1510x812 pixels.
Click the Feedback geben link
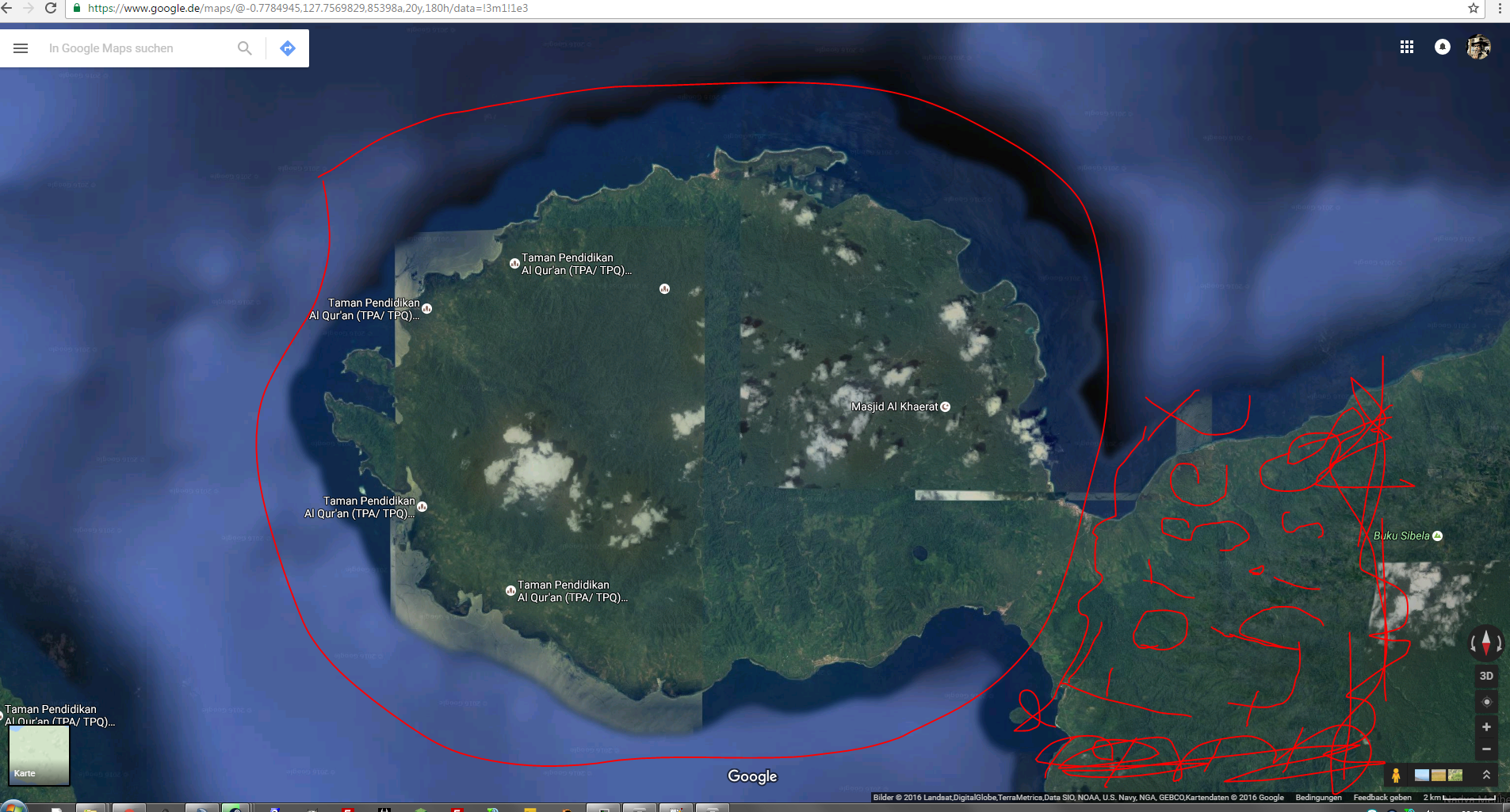(1382, 798)
